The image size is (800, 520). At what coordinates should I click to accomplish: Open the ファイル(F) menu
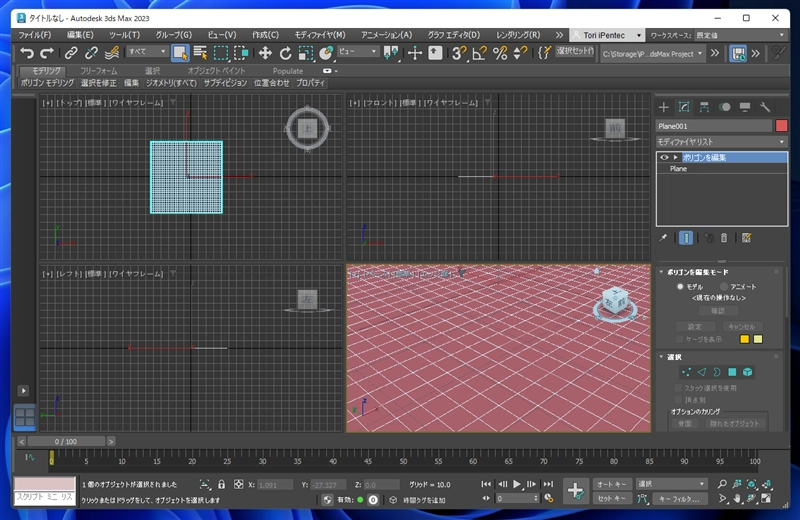pyautogui.click(x=35, y=35)
